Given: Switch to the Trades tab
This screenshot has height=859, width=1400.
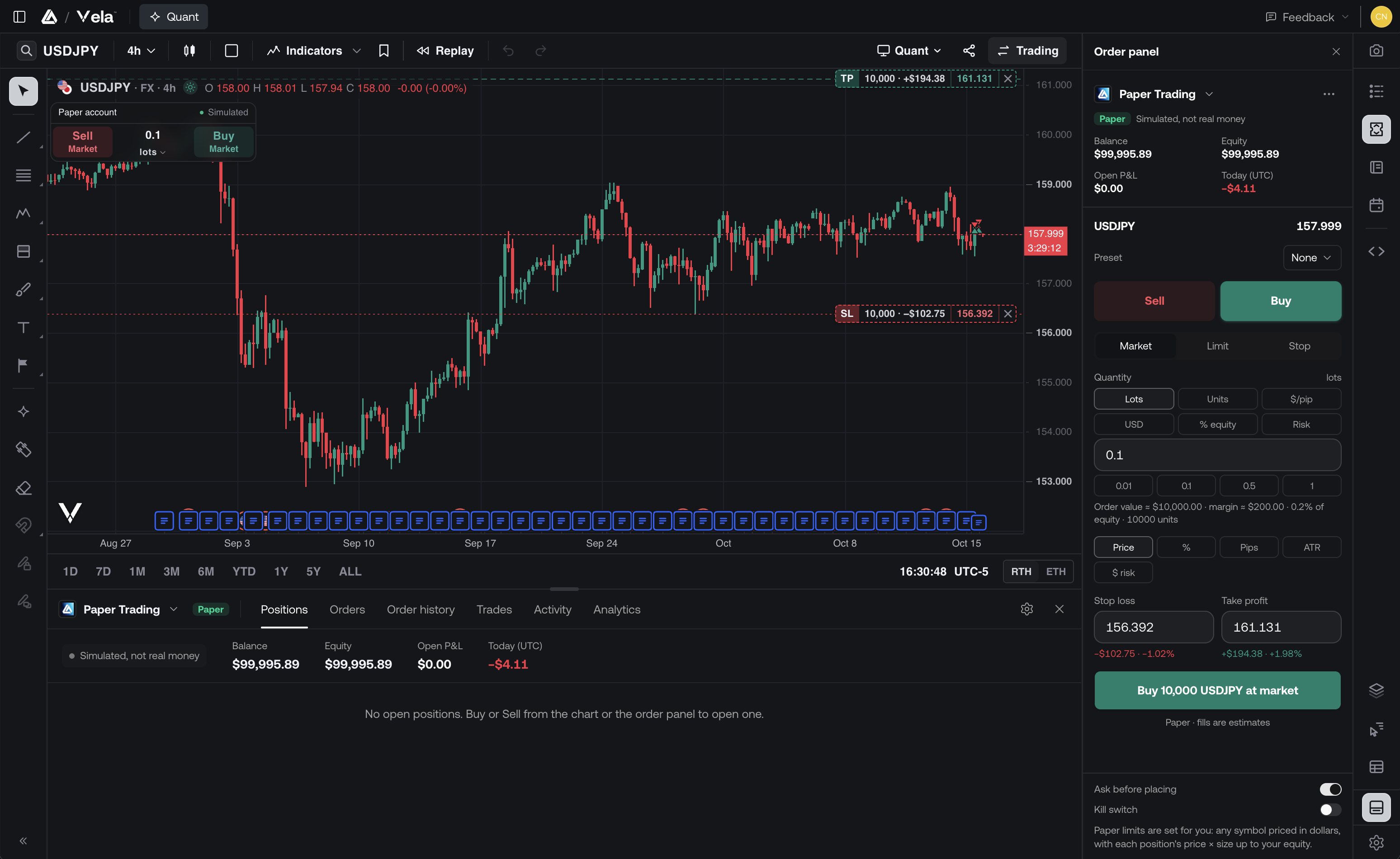Looking at the screenshot, I should tap(494, 609).
